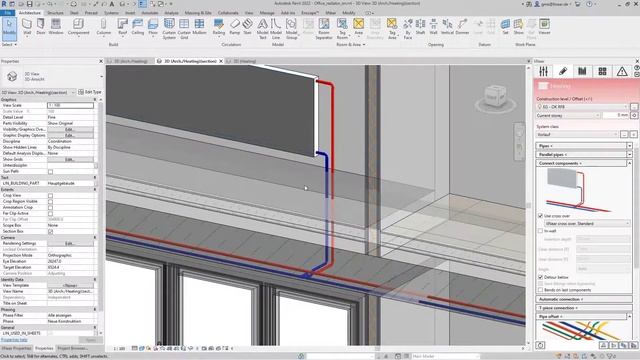Select the Tag Room tool

[x=342, y=29]
